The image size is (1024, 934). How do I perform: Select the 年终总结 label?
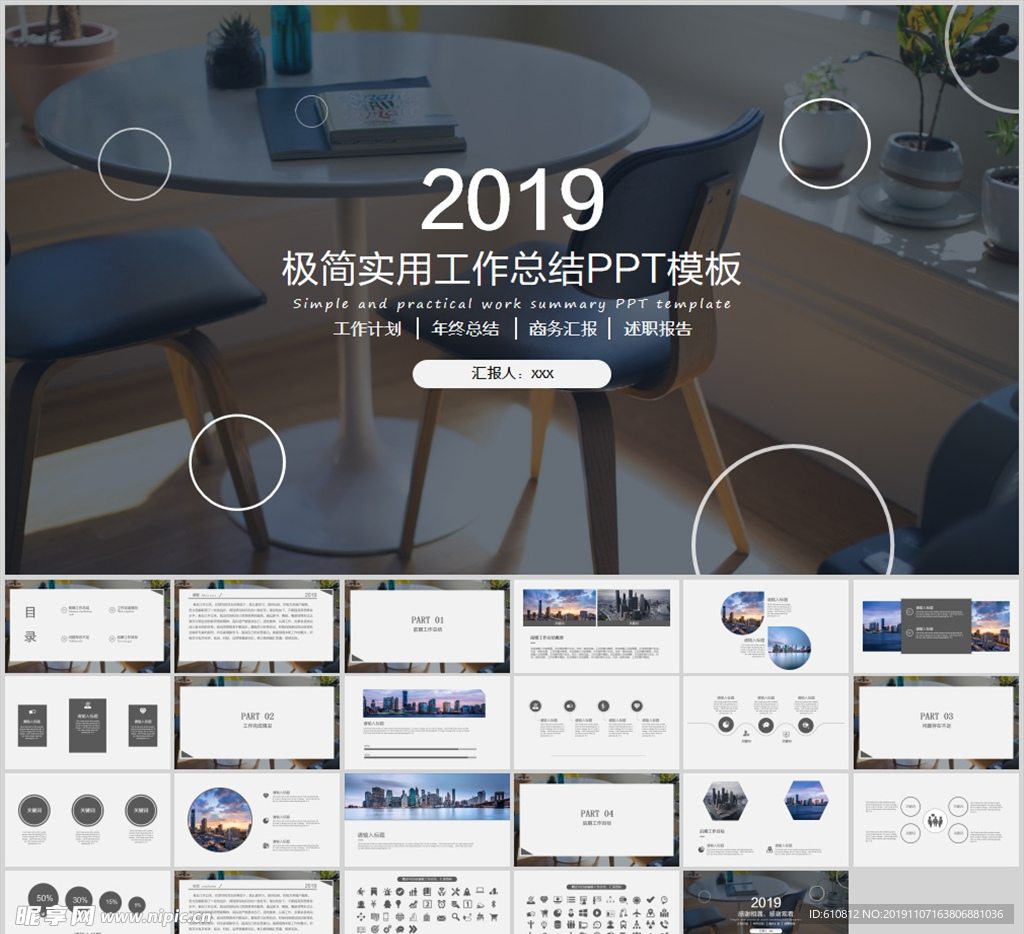[x=466, y=329]
